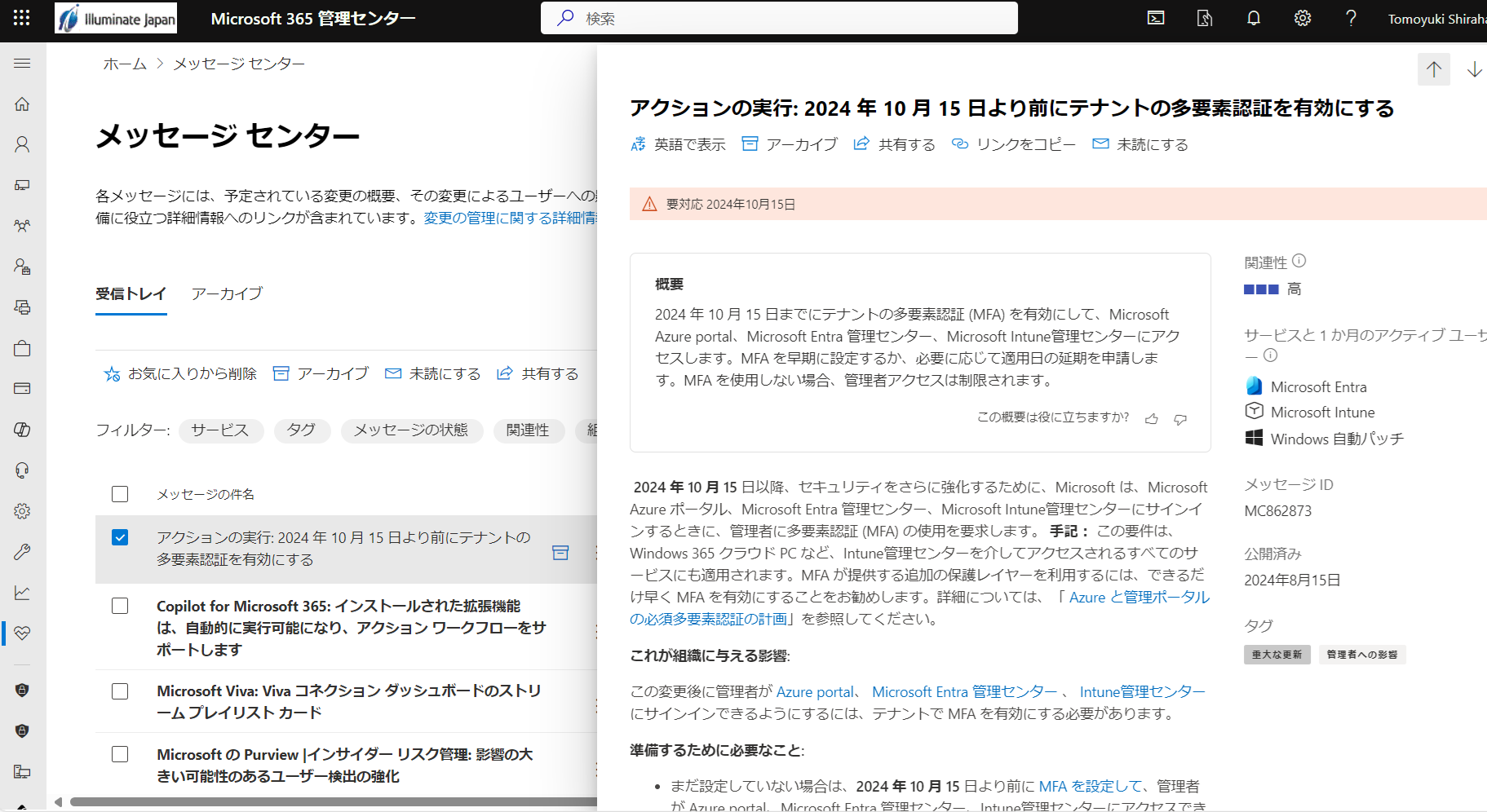Open settings gear in top bar
The width and height of the screenshot is (1487, 812).
click(x=1303, y=18)
